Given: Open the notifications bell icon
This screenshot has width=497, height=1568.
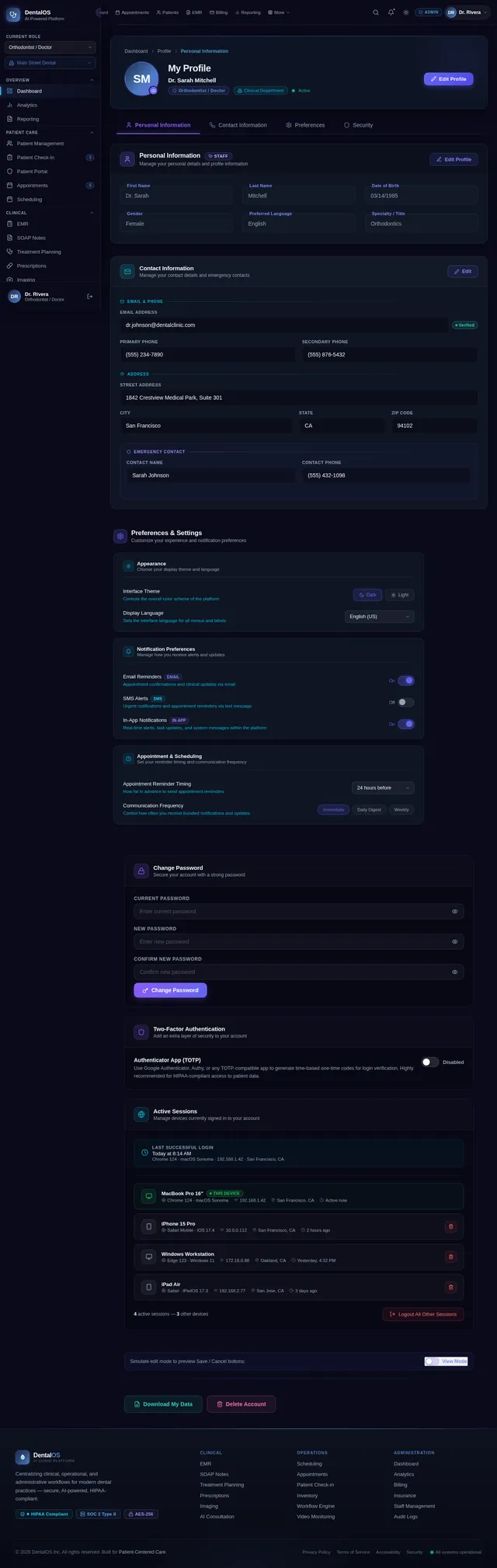Looking at the screenshot, I should click(391, 12).
